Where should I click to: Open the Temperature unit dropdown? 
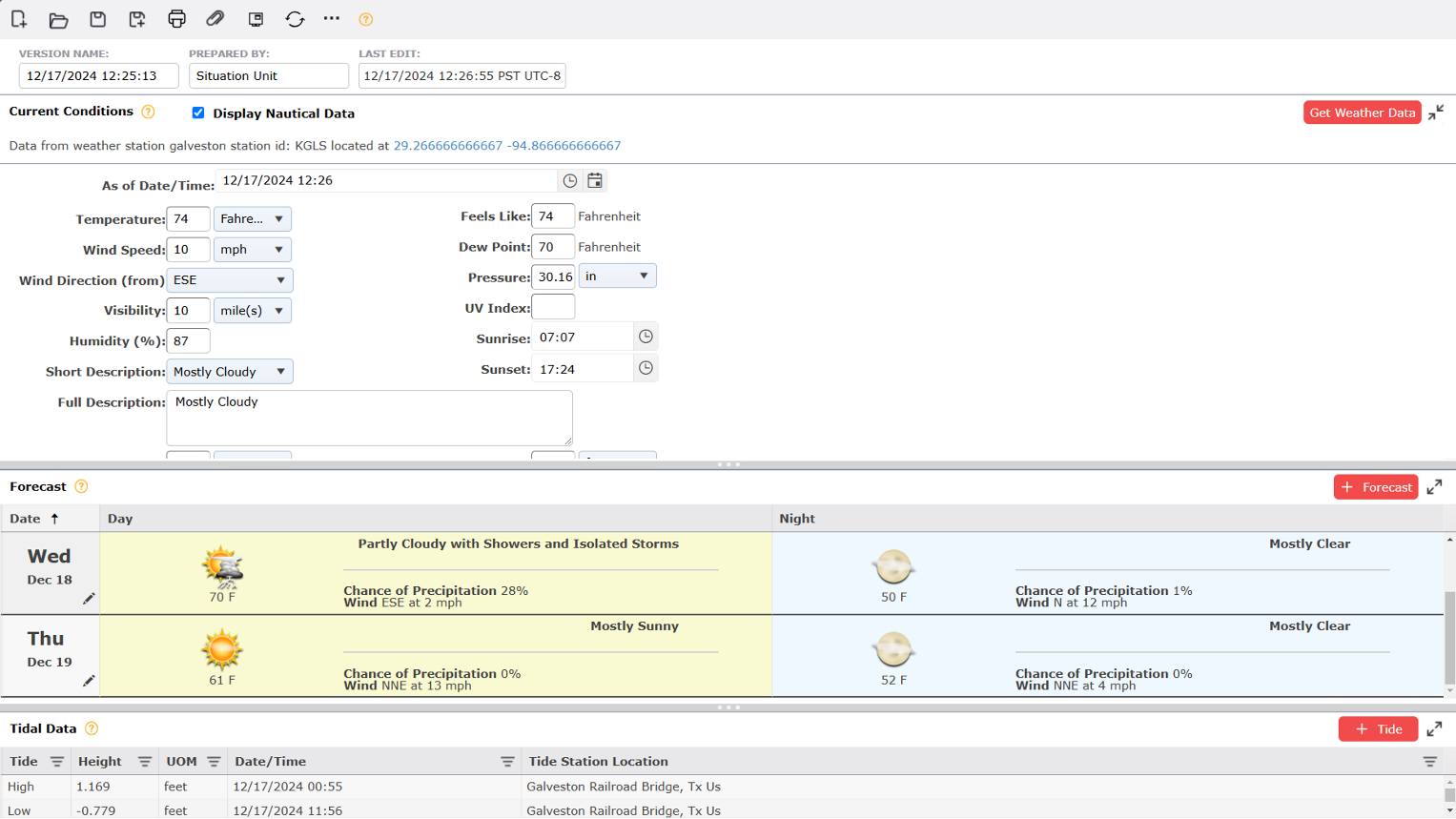click(x=251, y=218)
